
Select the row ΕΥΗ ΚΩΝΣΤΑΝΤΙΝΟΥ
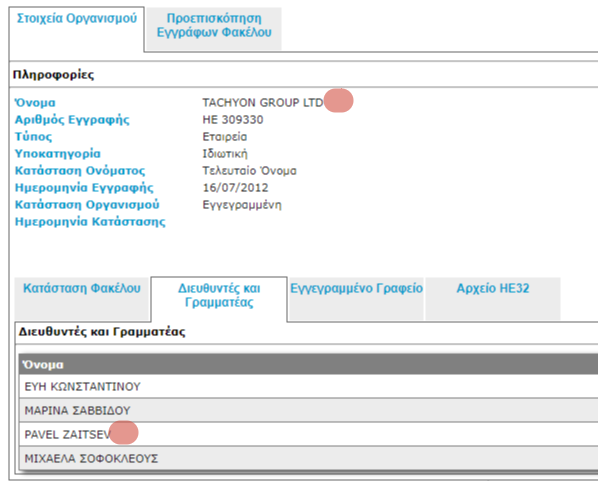(x=308, y=386)
